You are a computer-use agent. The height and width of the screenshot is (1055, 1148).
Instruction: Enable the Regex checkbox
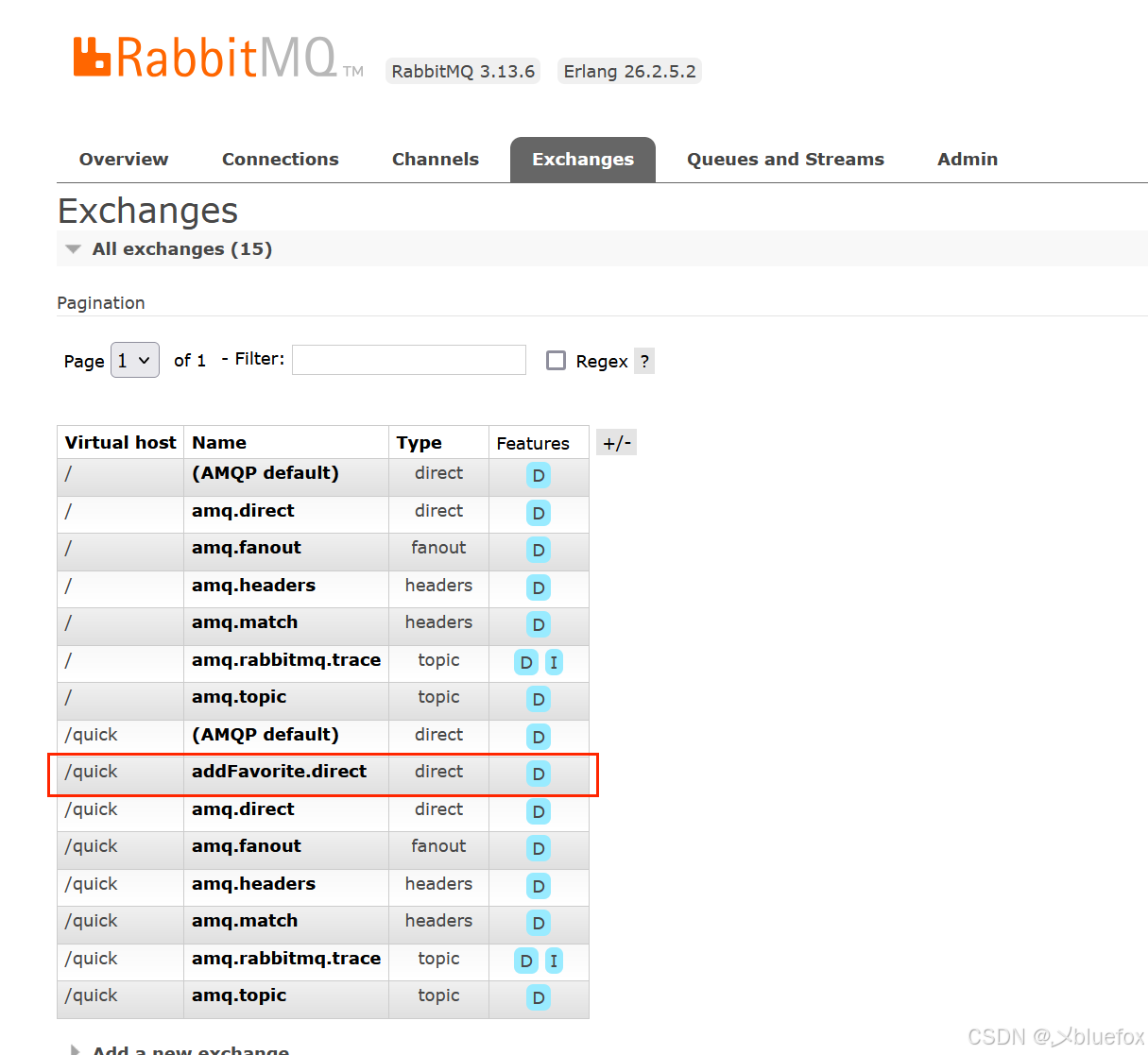point(556,360)
